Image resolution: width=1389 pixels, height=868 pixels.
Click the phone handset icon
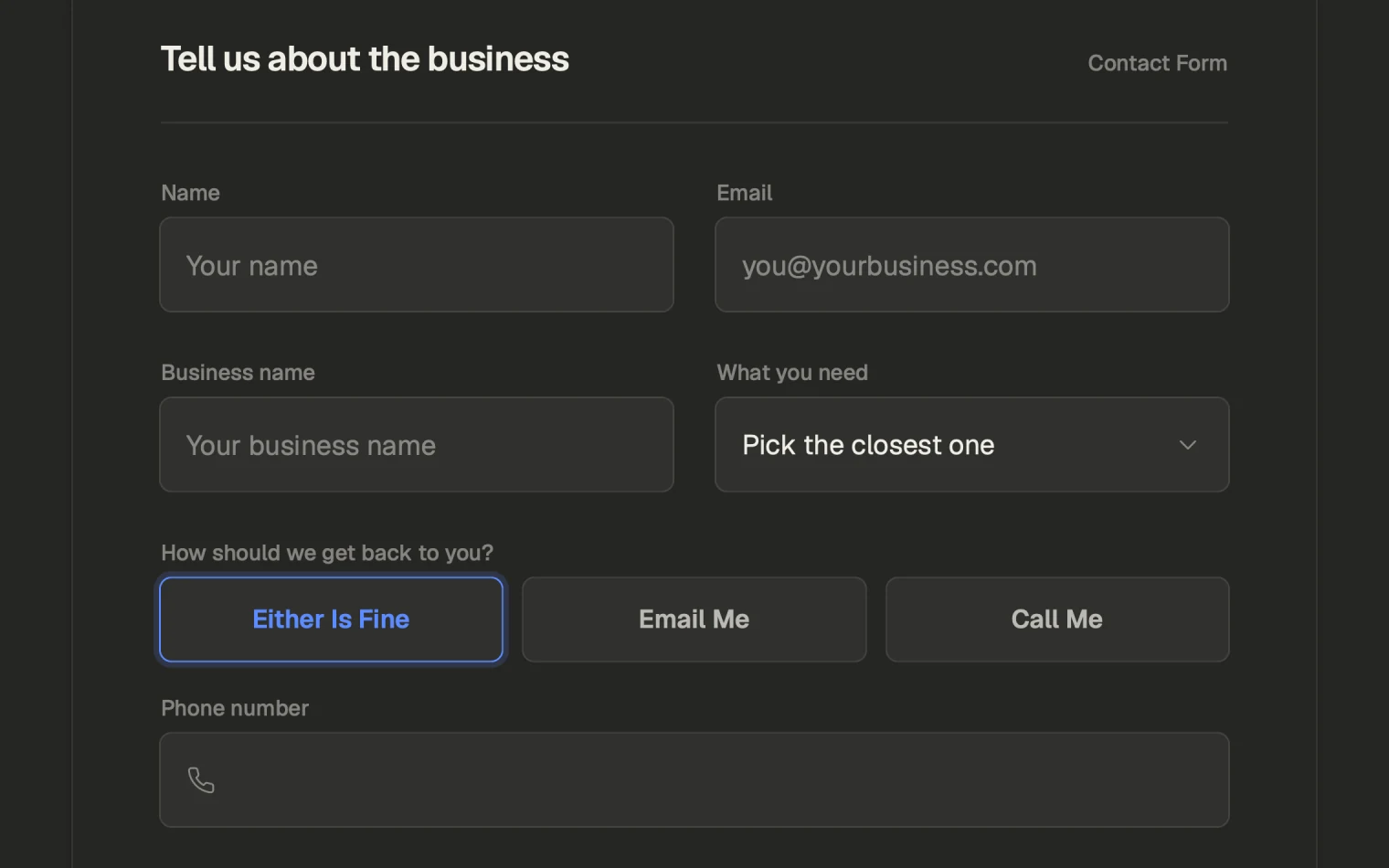[201, 780]
